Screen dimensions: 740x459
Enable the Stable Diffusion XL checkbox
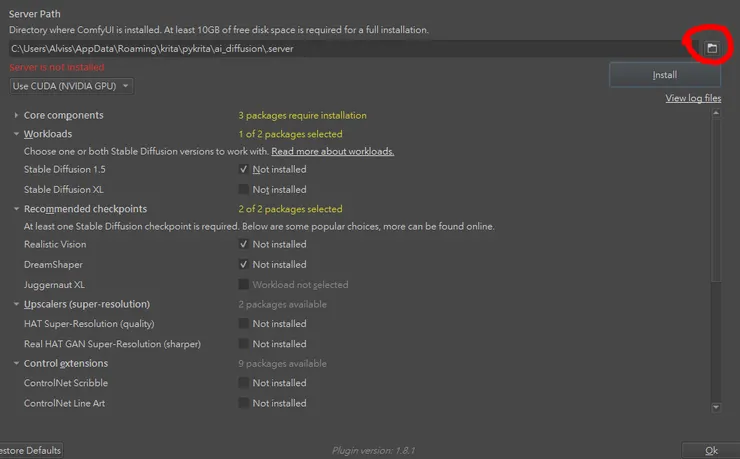(244, 189)
